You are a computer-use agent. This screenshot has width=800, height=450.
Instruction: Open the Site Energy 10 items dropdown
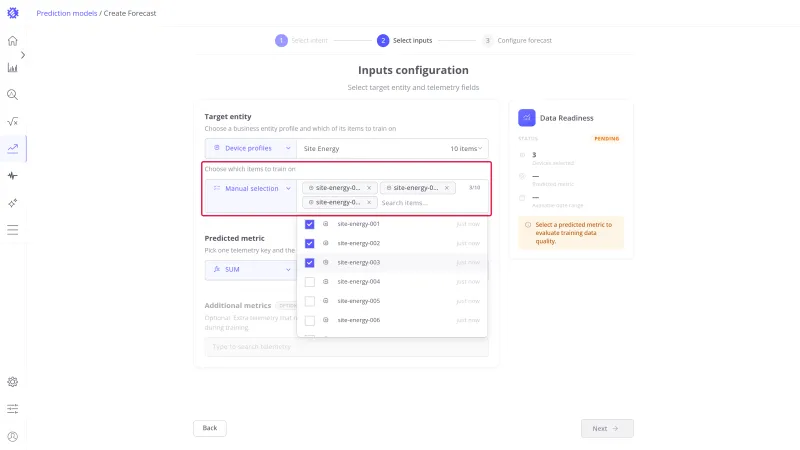392,148
